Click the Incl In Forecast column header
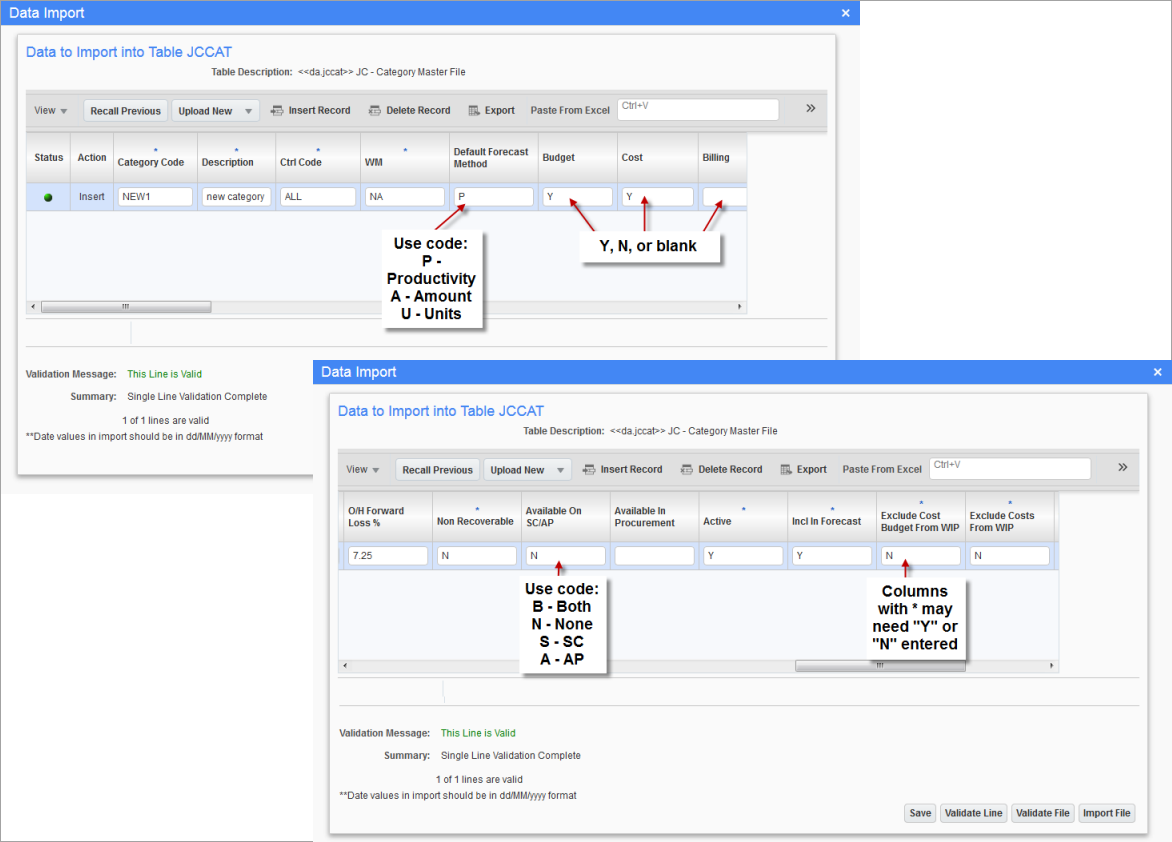 826,521
